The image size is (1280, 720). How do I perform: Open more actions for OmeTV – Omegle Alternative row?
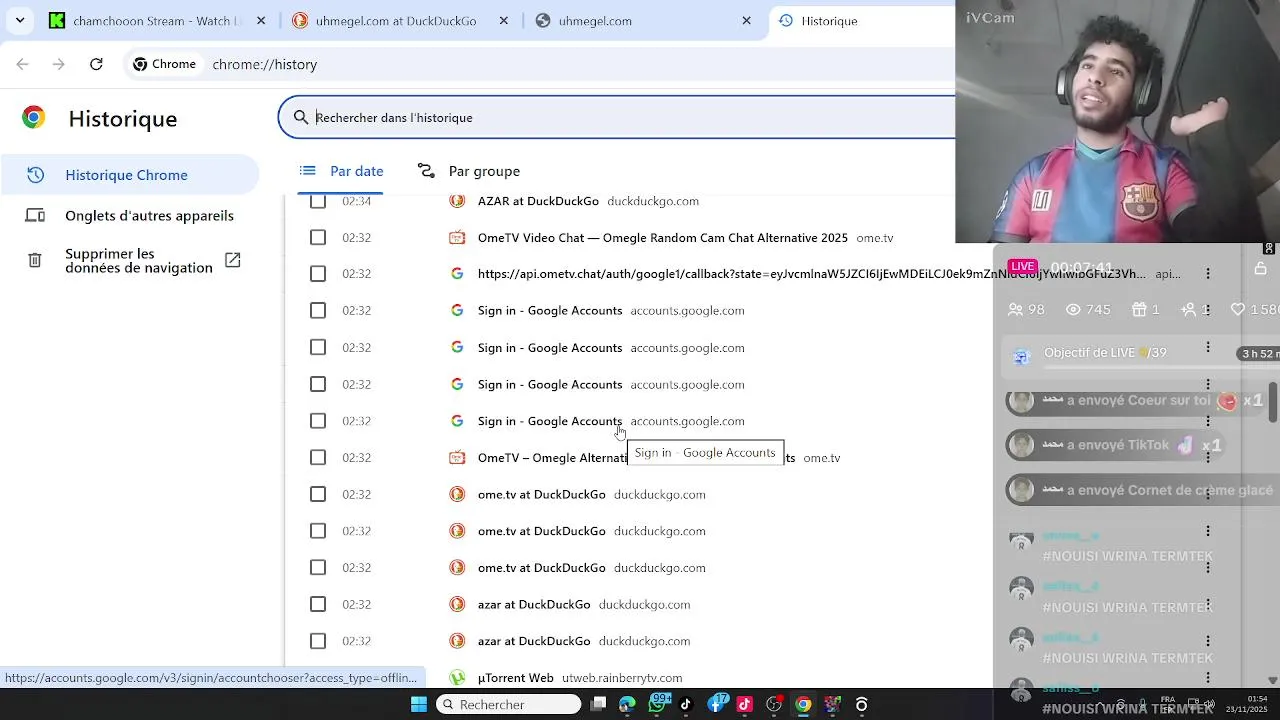[x=1208, y=458]
